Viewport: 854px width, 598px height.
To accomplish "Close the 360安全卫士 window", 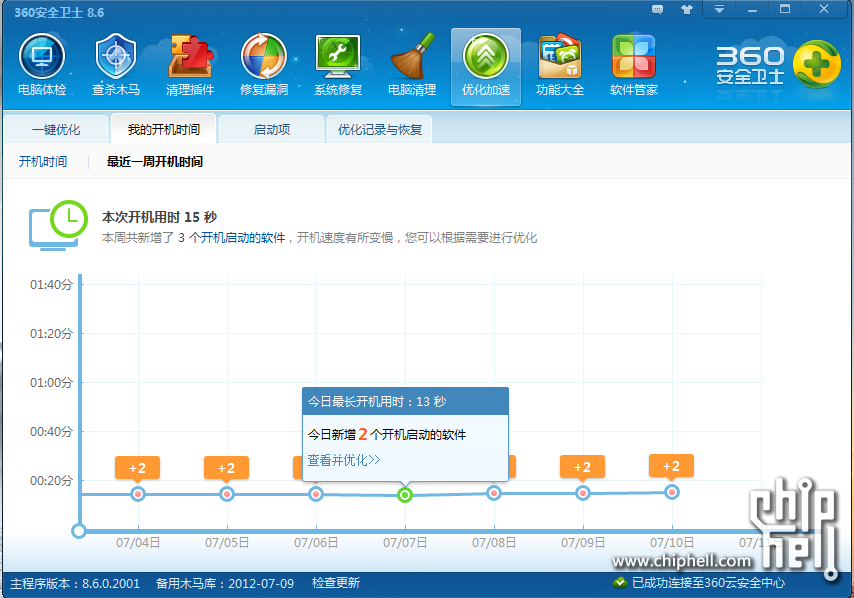I will [x=824, y=9].
